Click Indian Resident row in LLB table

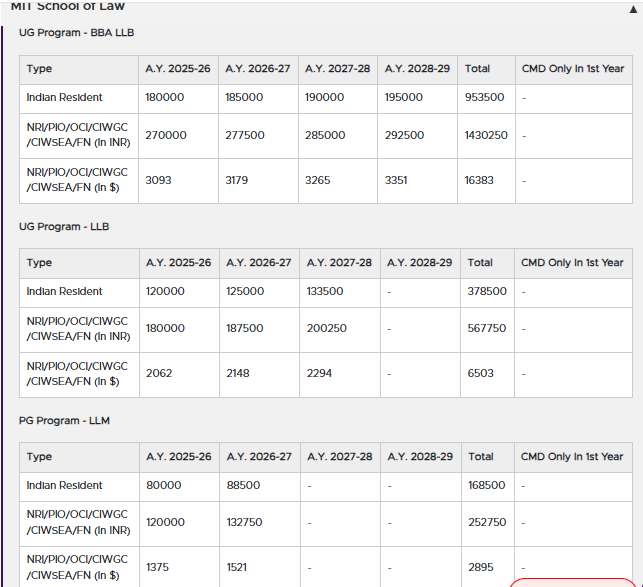pos(64,292)
